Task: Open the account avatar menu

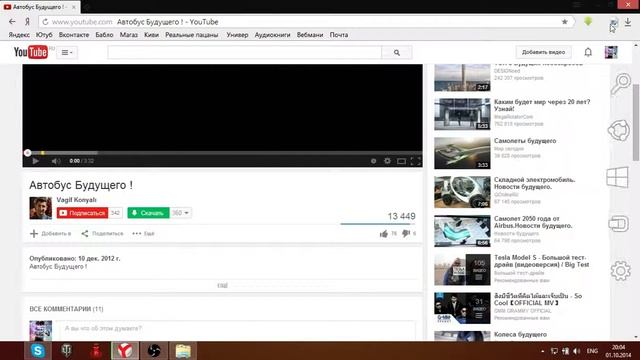Action: click(x=611, y=52)
